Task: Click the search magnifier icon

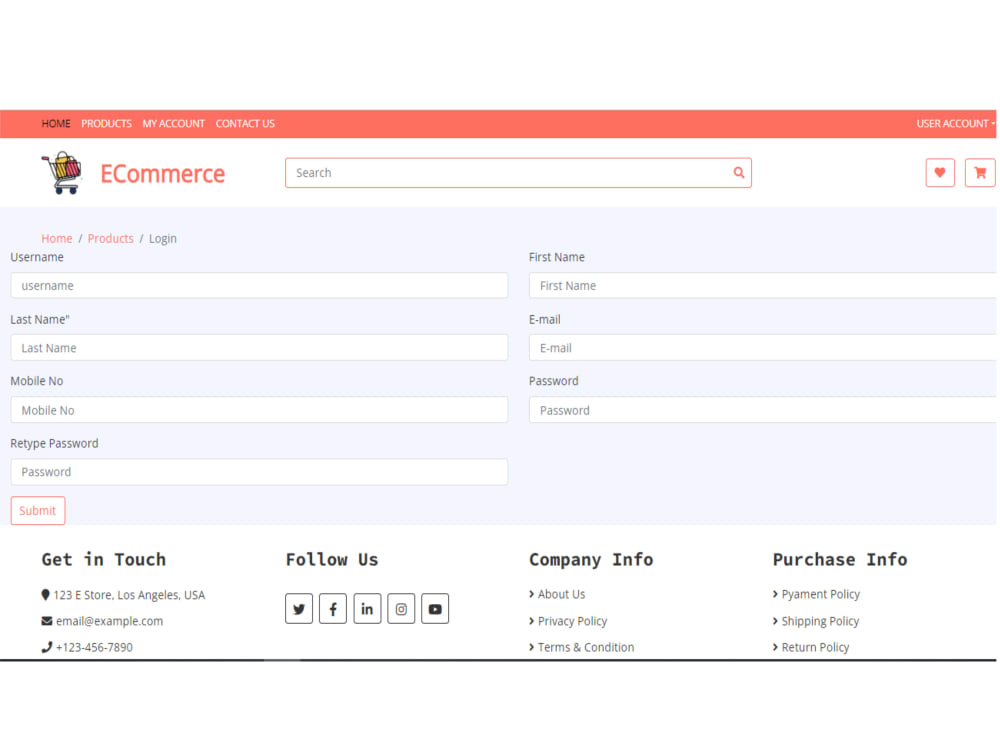Action: point(739,173)
